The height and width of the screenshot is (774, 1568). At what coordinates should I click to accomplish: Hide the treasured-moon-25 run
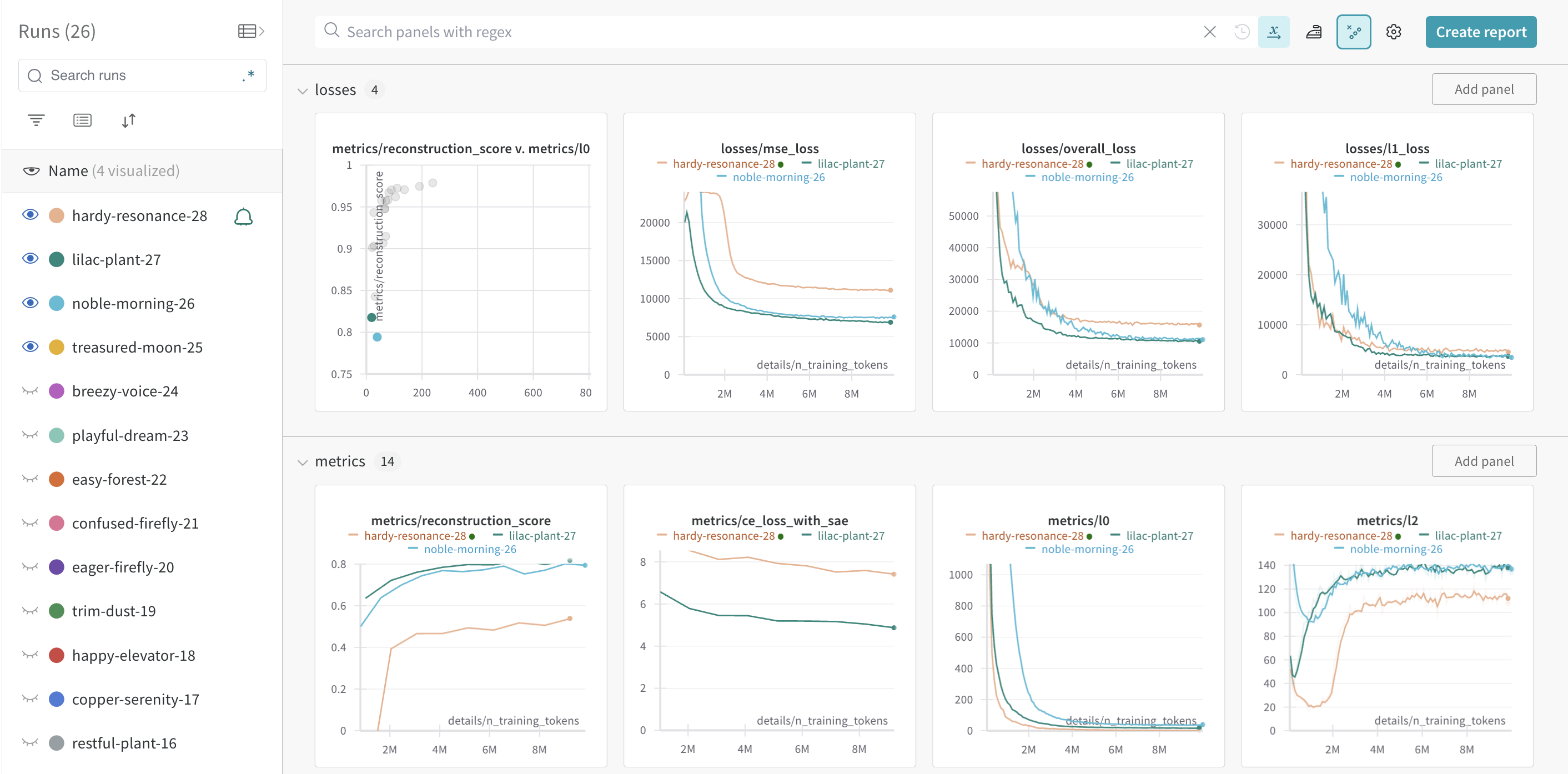(x=31, y=347)
